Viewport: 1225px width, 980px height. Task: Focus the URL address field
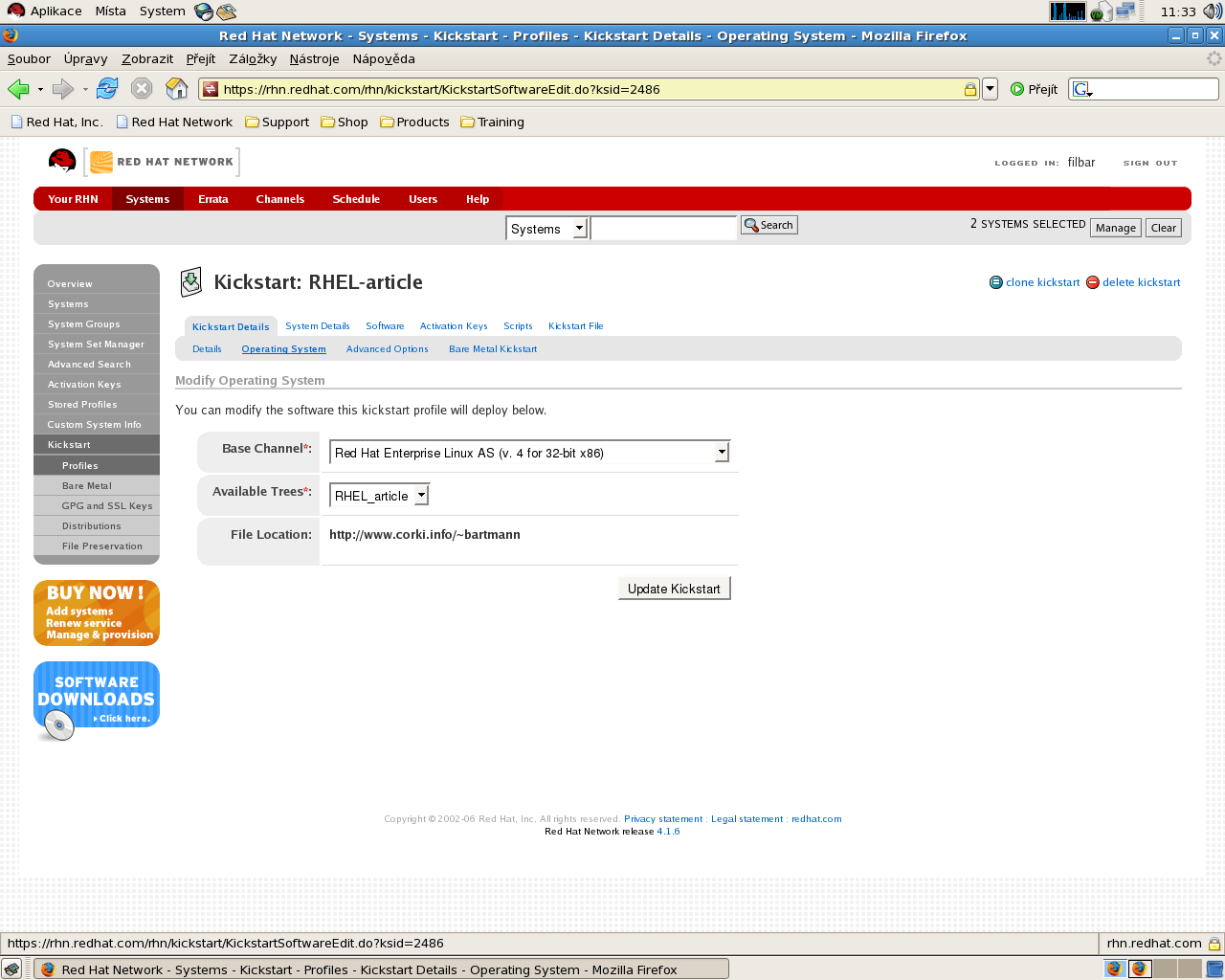pos(590,89)
